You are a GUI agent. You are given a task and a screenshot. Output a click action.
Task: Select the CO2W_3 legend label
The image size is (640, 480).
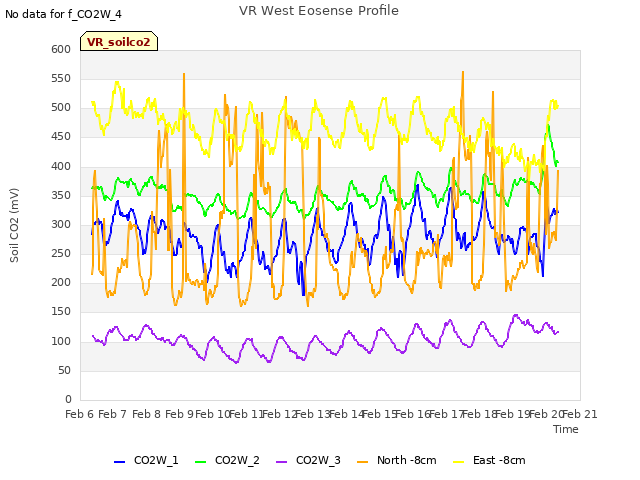pyautogui.click(x=318, y=460)
